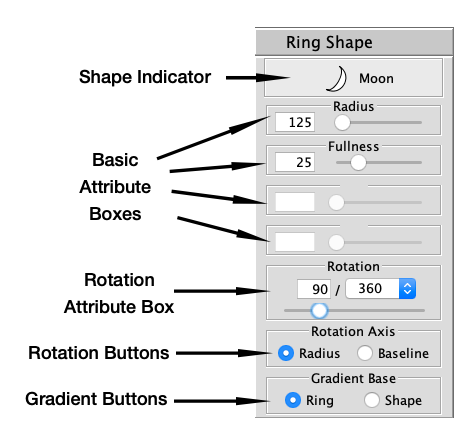
Task: Click the Moon crescent shape icon
Action: pyautogui.click(x=336, y=79)
